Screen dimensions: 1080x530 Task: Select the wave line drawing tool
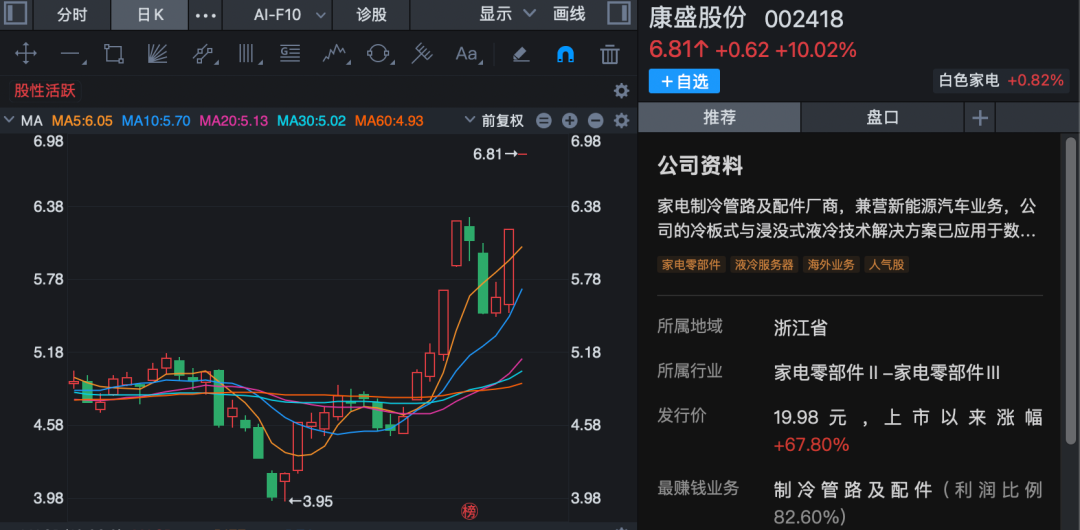(334, 54)
